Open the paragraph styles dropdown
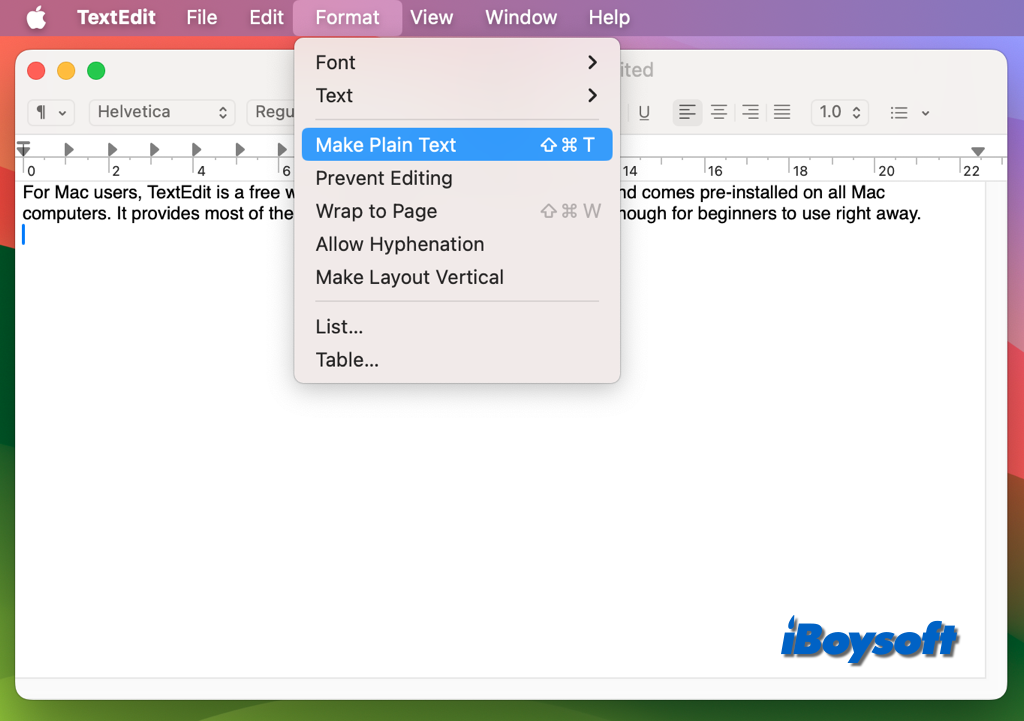The image size is (1024, 721). tap(51, 112)
